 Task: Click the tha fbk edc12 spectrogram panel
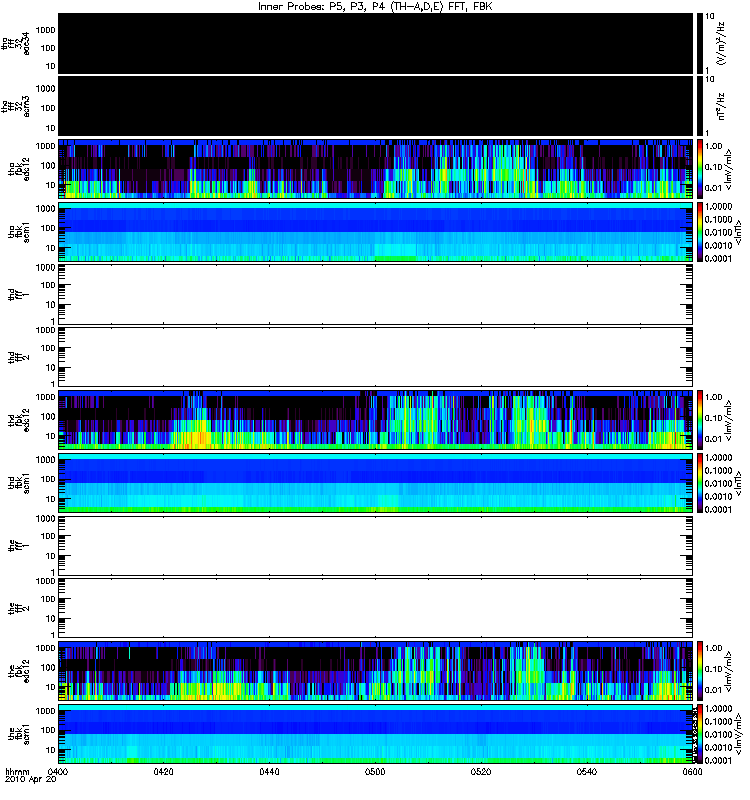pyautogui.click(x=375, y=169)
